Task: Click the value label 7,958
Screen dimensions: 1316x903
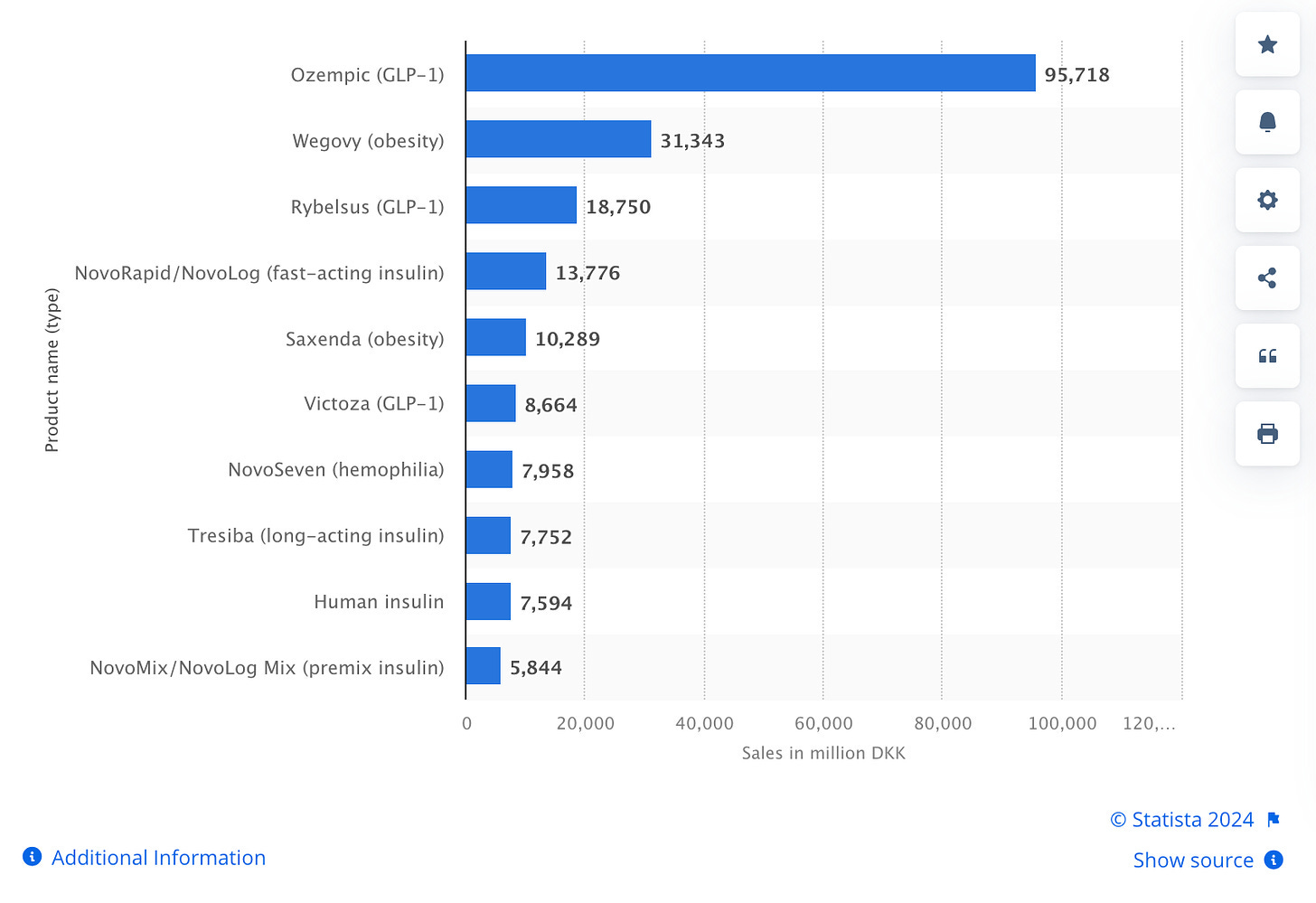Action: coord(548,471)
